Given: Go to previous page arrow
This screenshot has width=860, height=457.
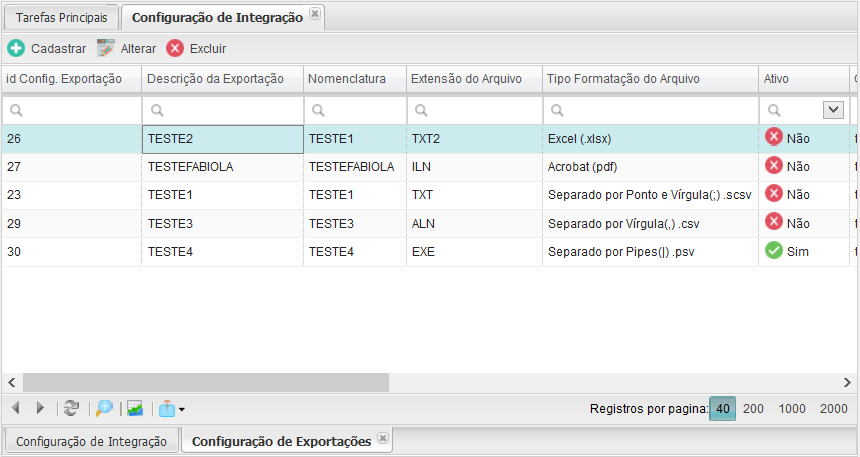Looking at the screenshot, I should pos(16,408).
